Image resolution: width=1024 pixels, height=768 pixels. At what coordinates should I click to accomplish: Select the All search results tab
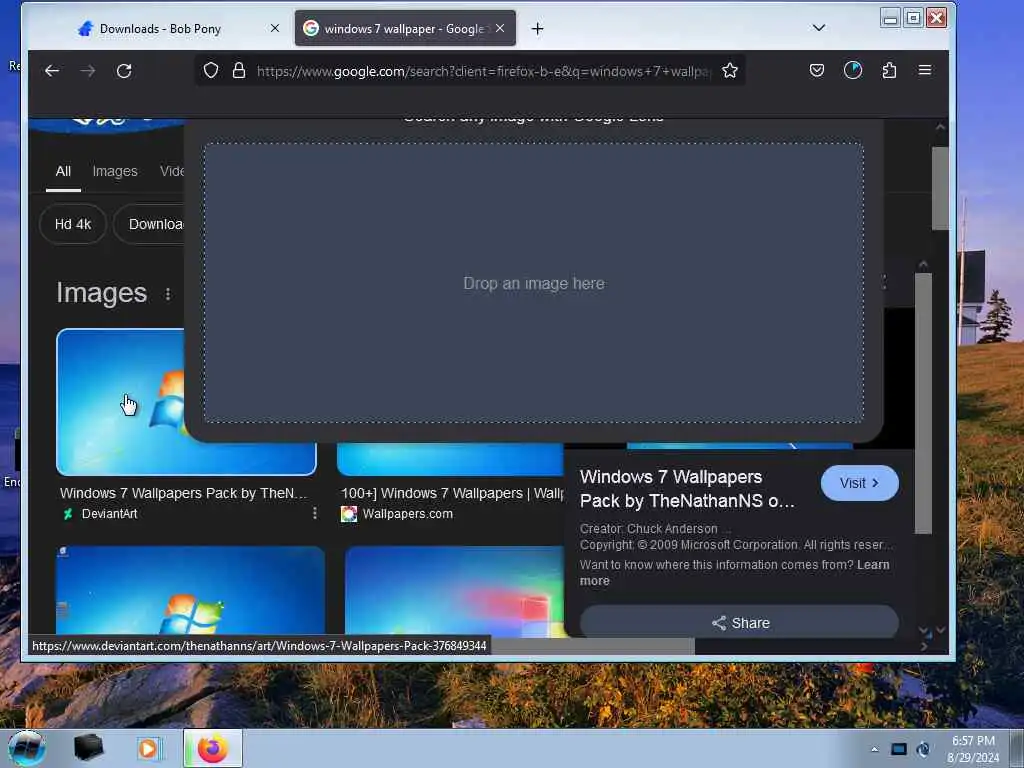pos(63,171)
